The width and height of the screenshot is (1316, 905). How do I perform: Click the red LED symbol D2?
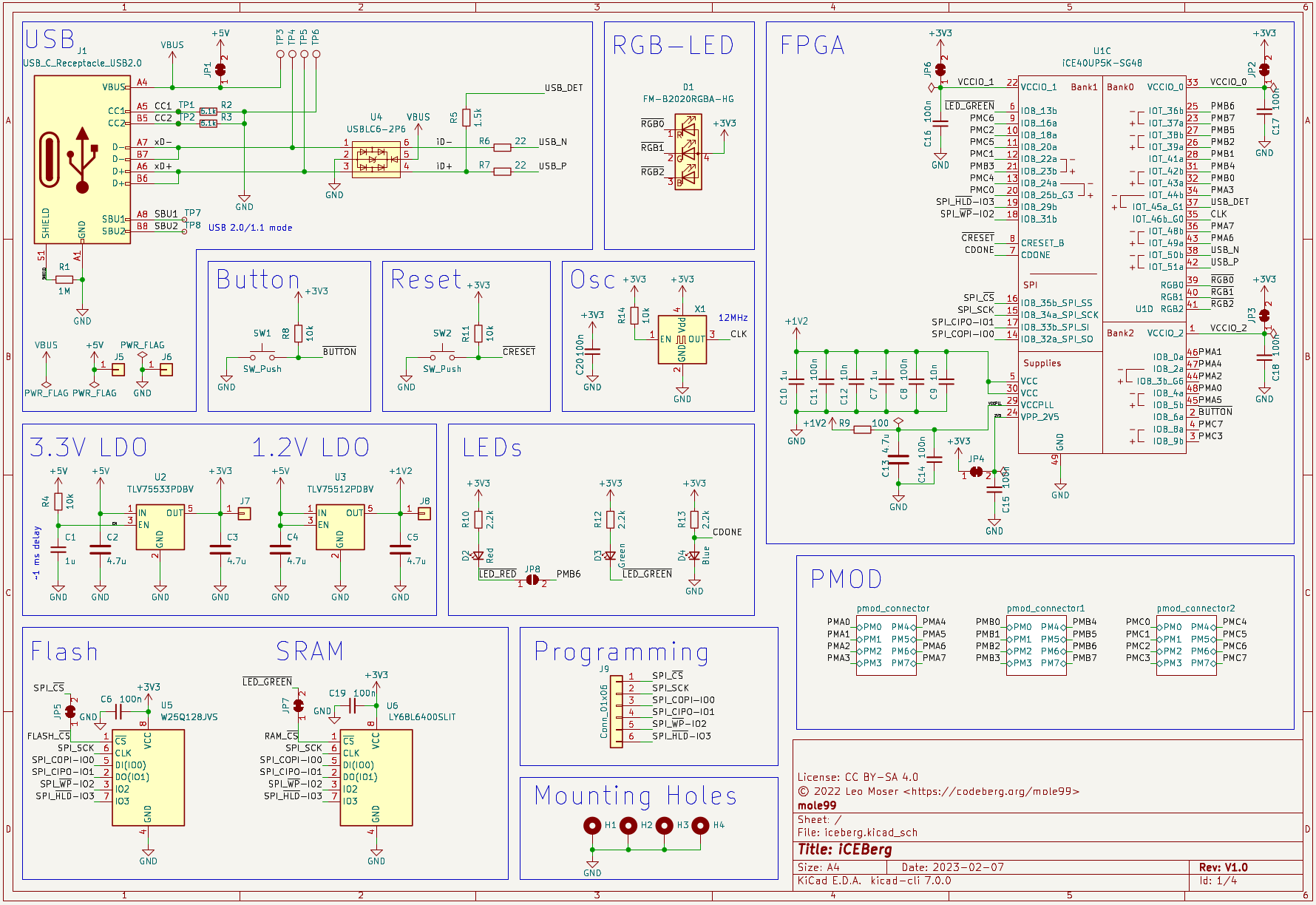point(478,556)
